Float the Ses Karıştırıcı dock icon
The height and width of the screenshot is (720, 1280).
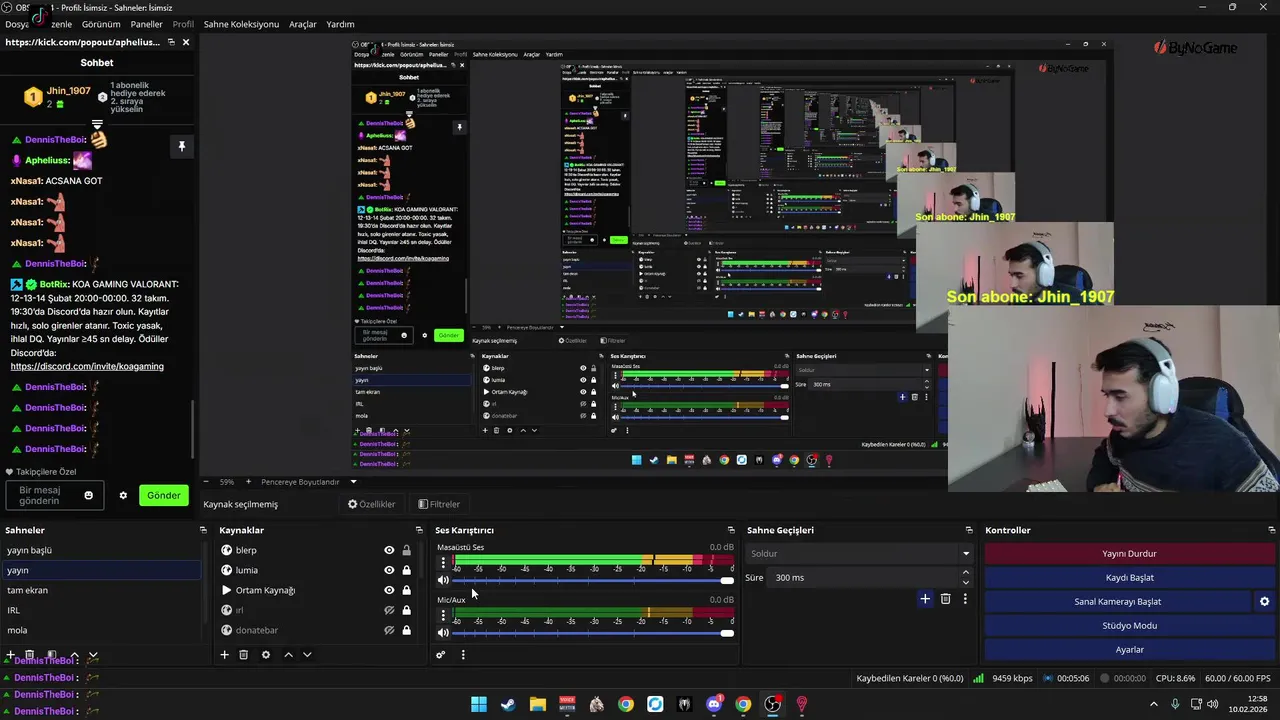click(x=731, y=530)
